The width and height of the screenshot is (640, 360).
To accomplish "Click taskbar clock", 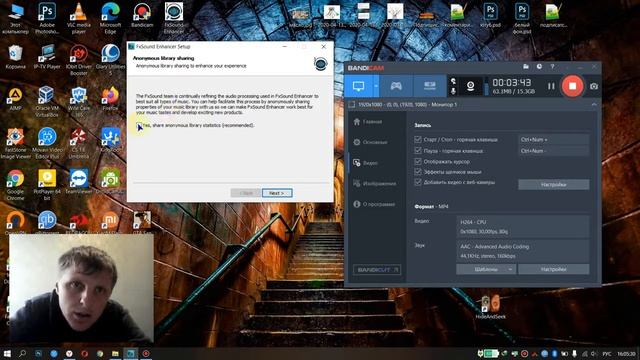I will 626,354.
